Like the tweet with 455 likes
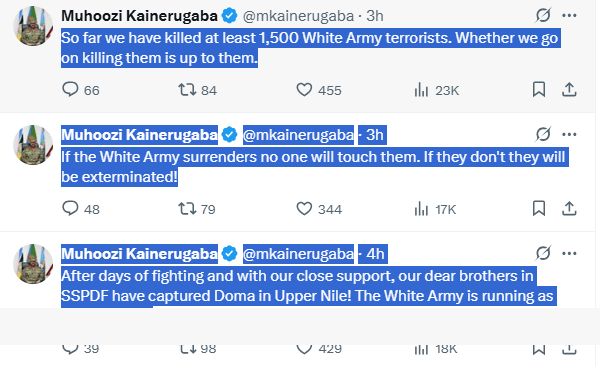 click(319, 90)
